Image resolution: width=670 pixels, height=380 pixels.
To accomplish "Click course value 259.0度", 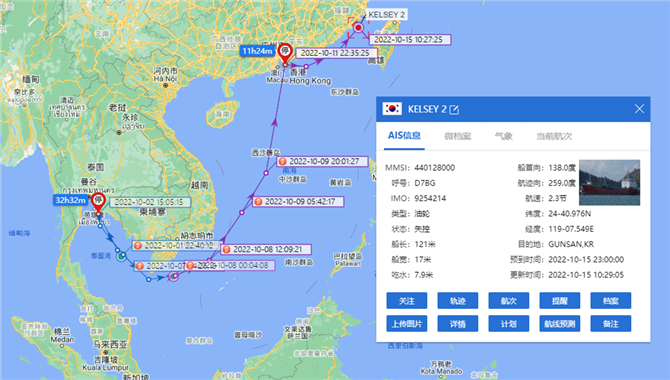I will coord(562,183).
